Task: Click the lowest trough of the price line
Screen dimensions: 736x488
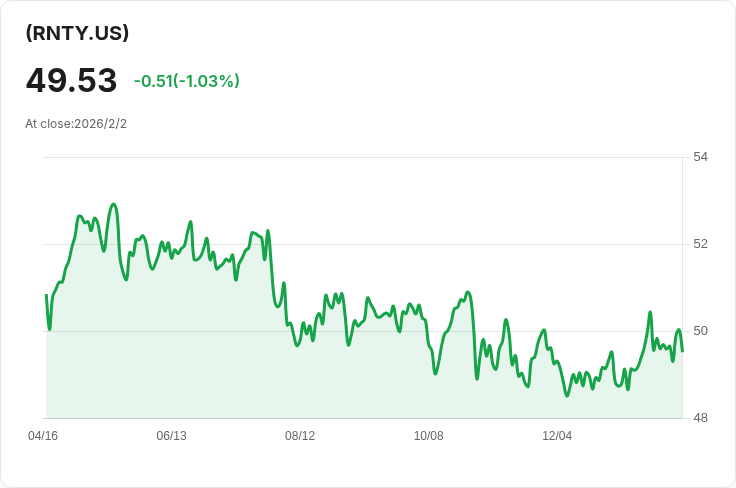Action: pos(567,395)
